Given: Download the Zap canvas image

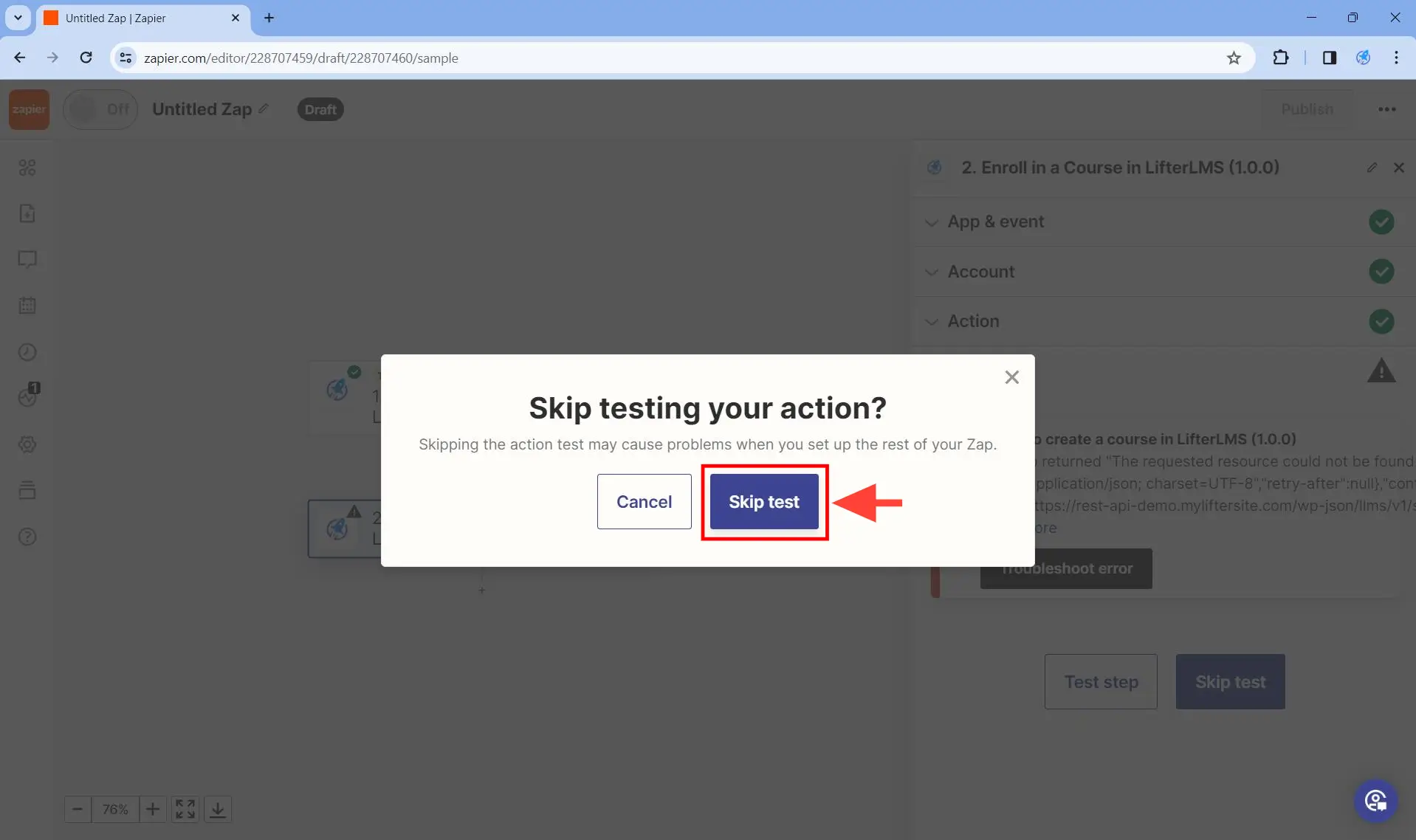Looking at the screenshot, I should [217, 809].
